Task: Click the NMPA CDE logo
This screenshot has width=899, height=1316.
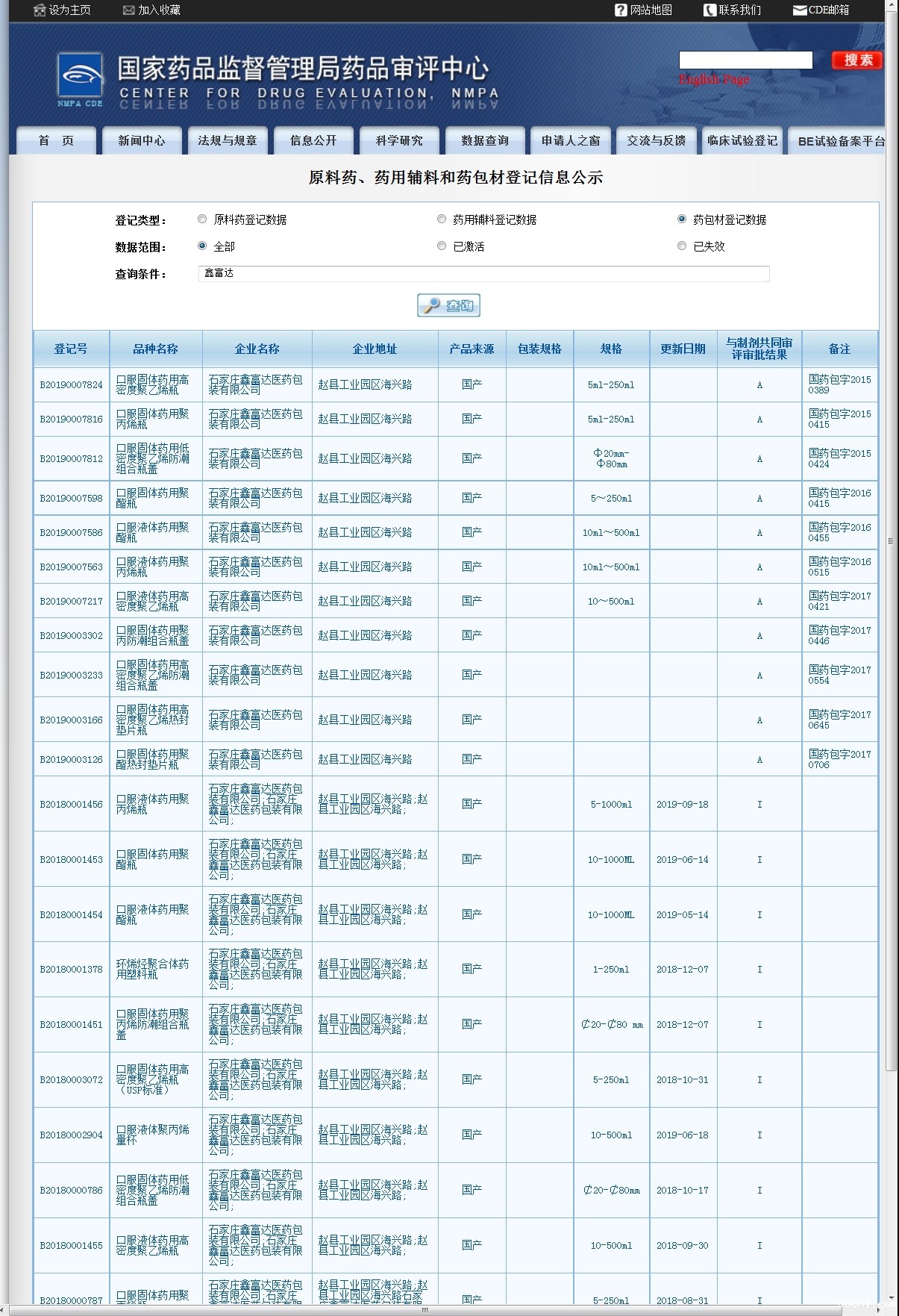Action: pyautogui.click(x=81, y=79)
